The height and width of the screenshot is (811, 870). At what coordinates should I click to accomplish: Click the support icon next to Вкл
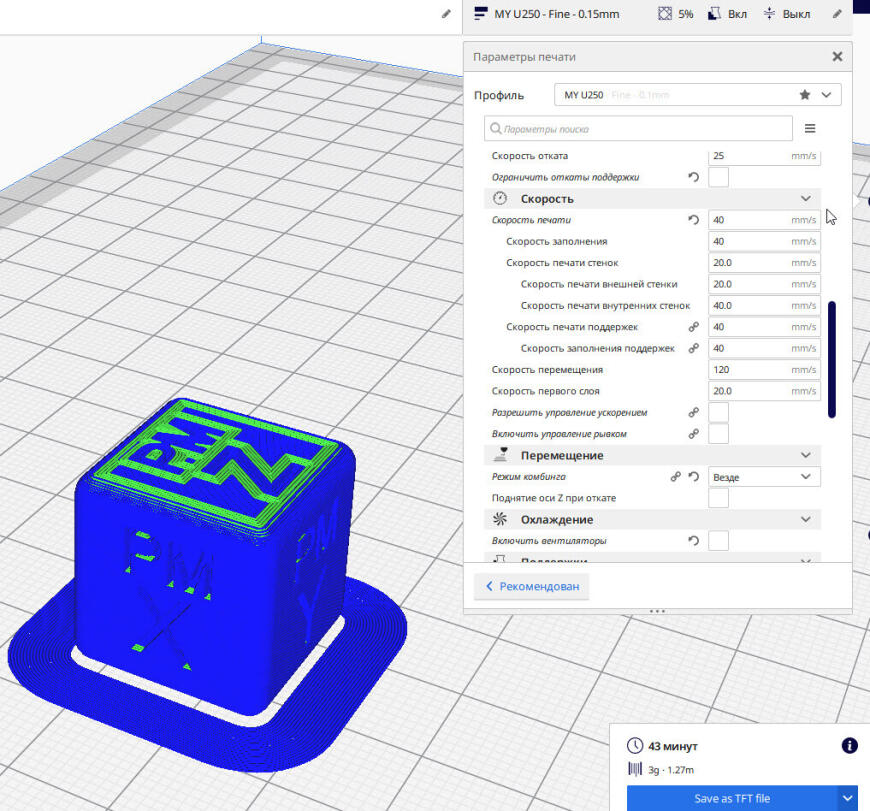(715, 14)
